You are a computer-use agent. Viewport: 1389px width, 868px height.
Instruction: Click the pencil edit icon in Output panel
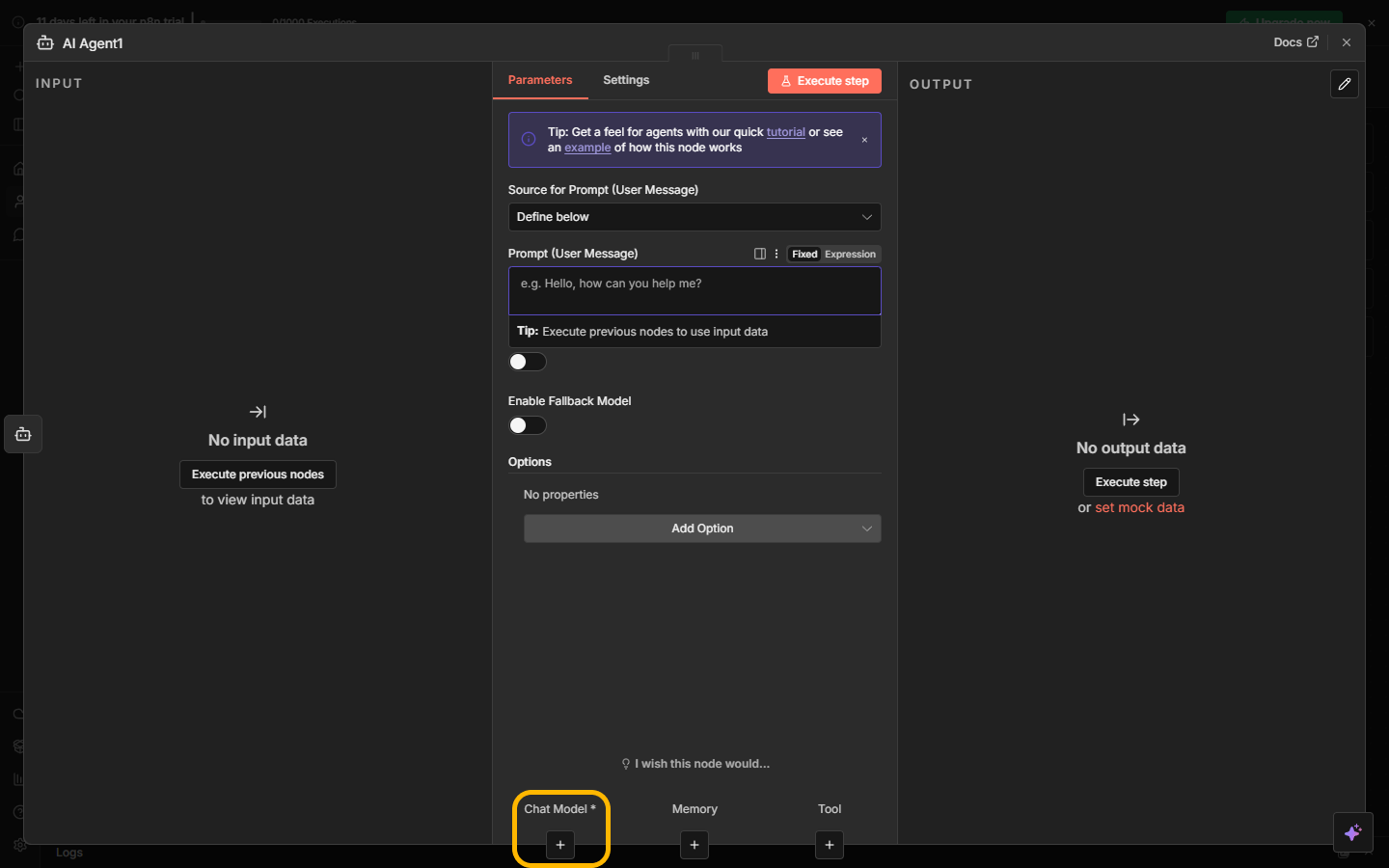click(x=1344, y=84)
